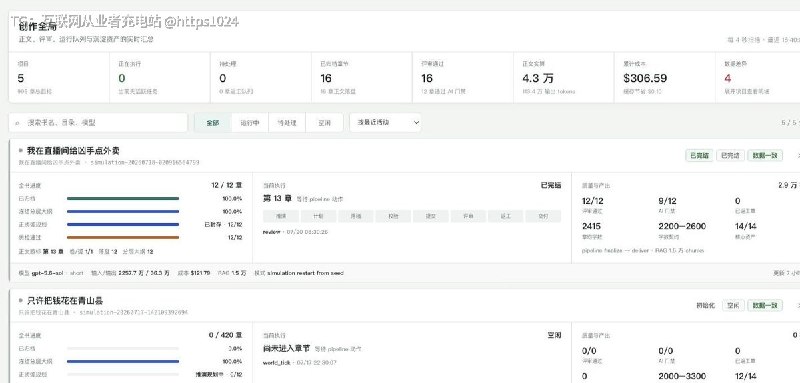800x383 pixels.
Task: Click the pipeline finalize deliver note
Action: click(643, 250)
